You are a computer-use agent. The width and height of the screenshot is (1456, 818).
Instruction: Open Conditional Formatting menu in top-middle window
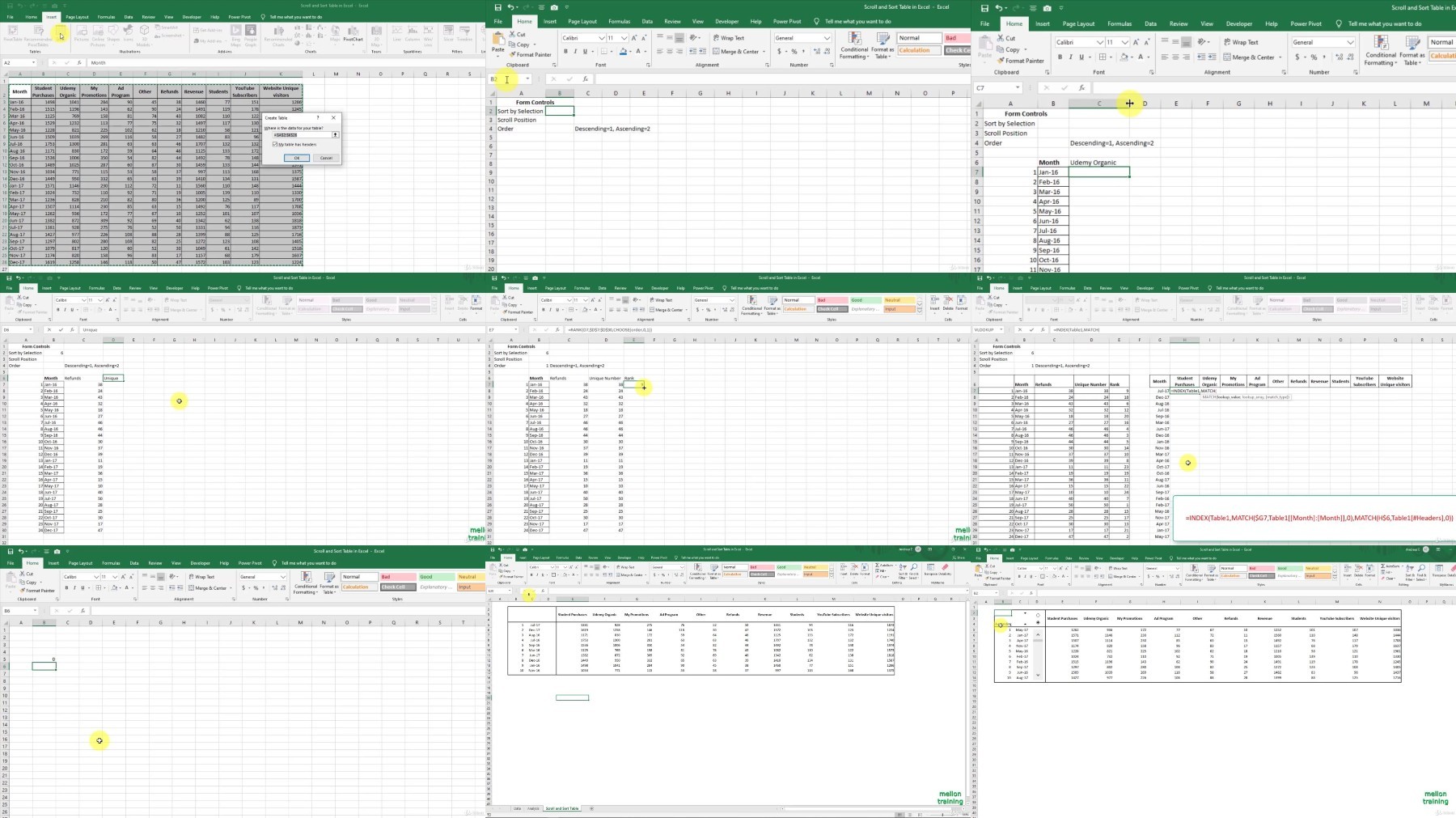tap(853, 45)
